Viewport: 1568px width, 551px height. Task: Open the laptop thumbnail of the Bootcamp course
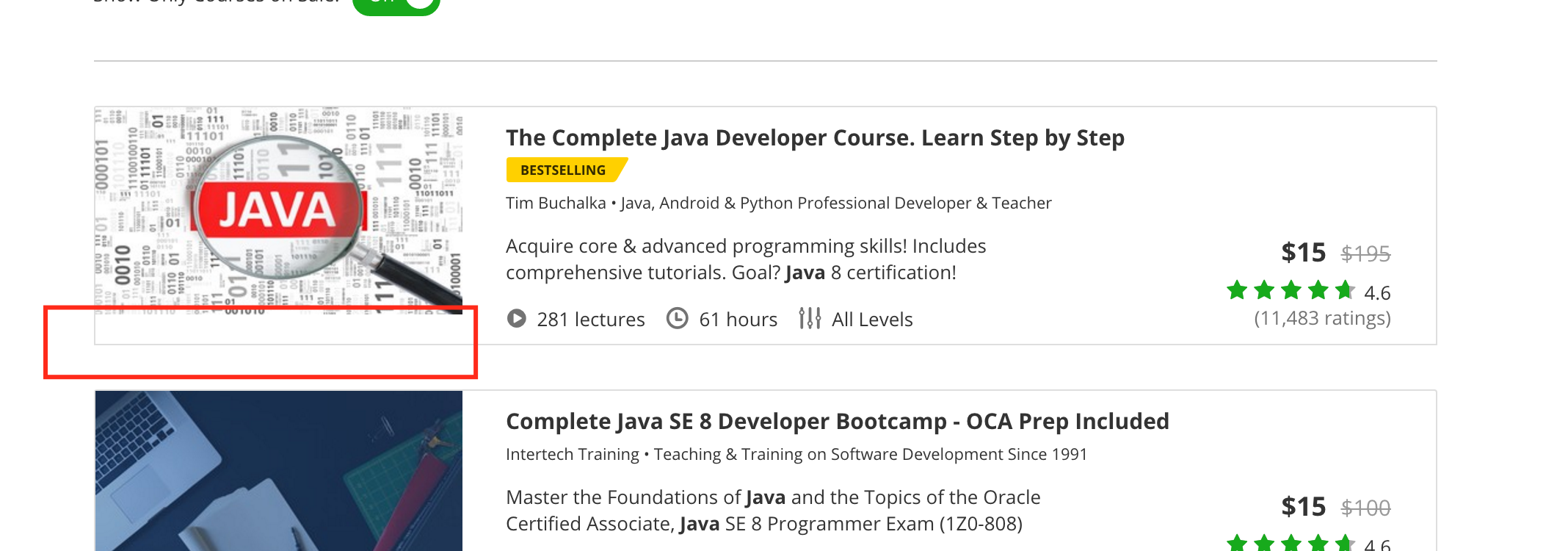tap(279, 470)
